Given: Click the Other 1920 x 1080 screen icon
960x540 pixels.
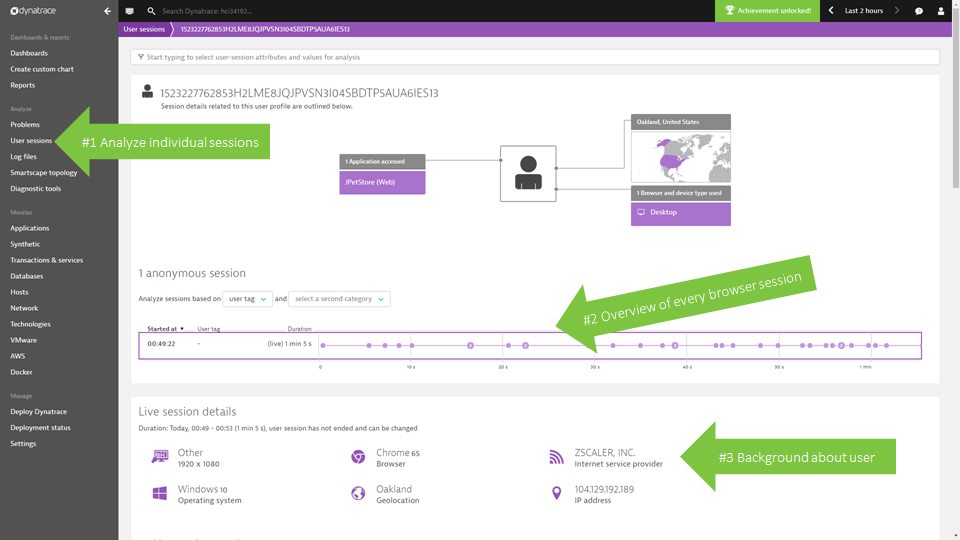Looking at the screenshot, I should (x=160, y=457).
